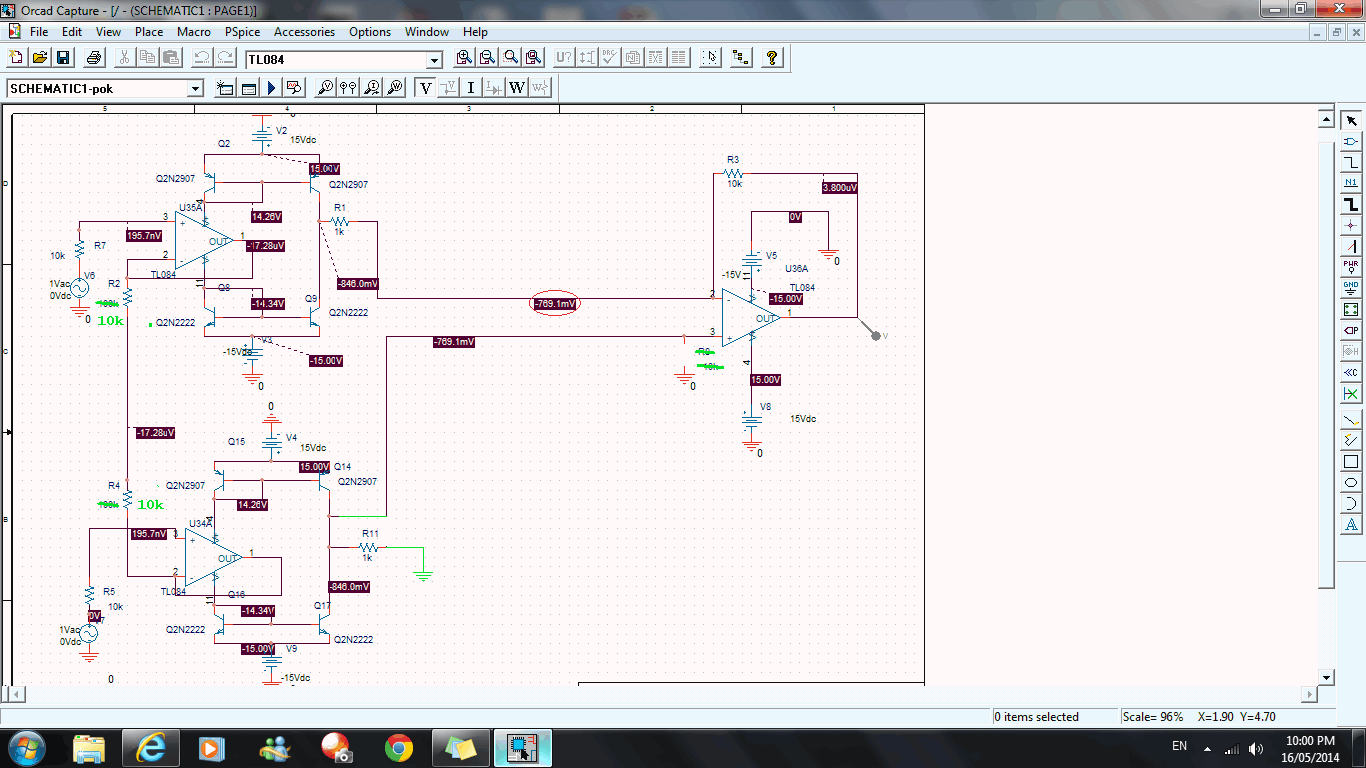Open project manager icon in toolbar
Image resolution: width=1366 pixels, height=768 pixels.
[741, 58]
